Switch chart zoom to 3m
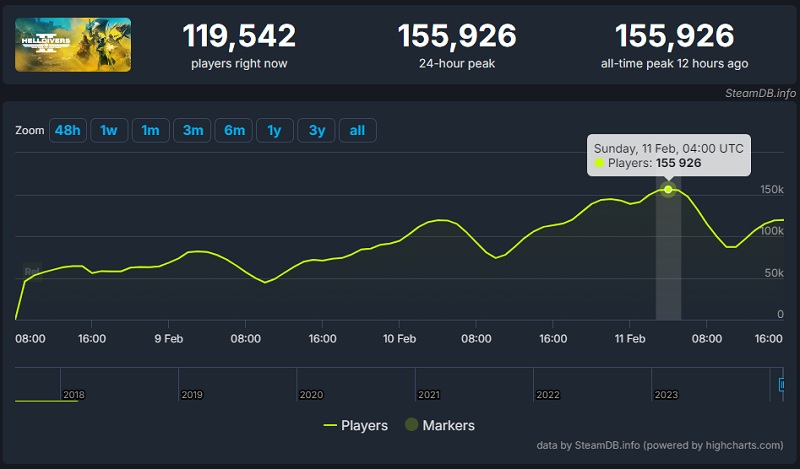 click(192, 131)
